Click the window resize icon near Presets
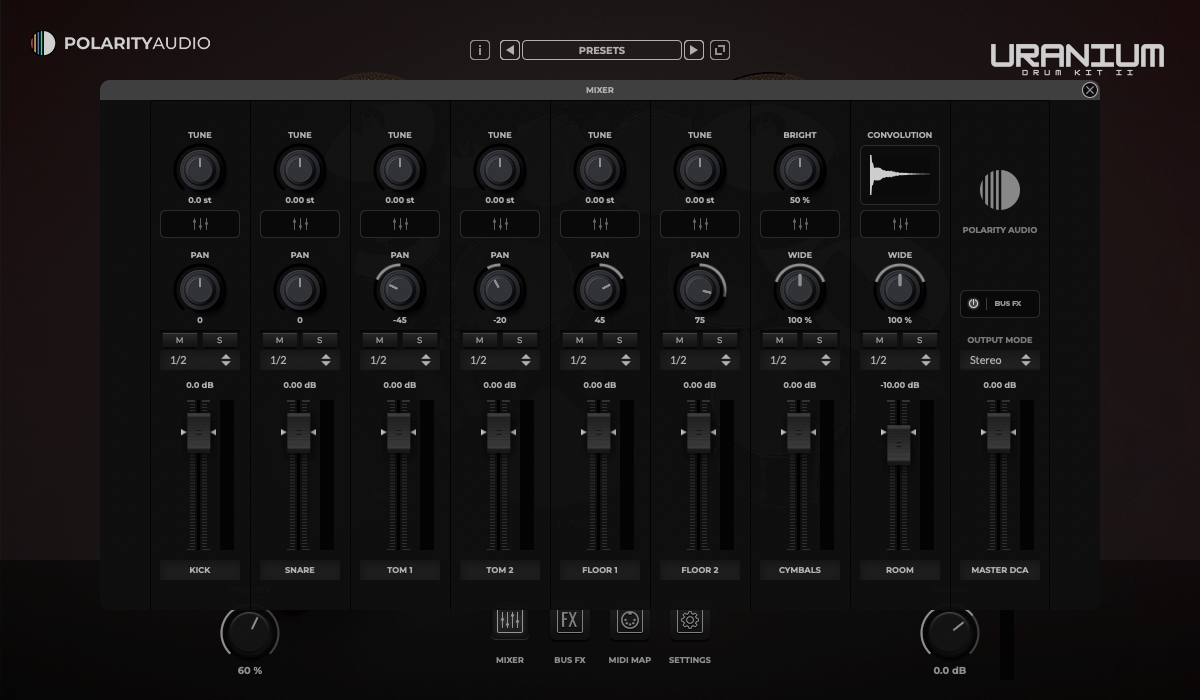Screen dimensions: 1200x700 [720, 50]
